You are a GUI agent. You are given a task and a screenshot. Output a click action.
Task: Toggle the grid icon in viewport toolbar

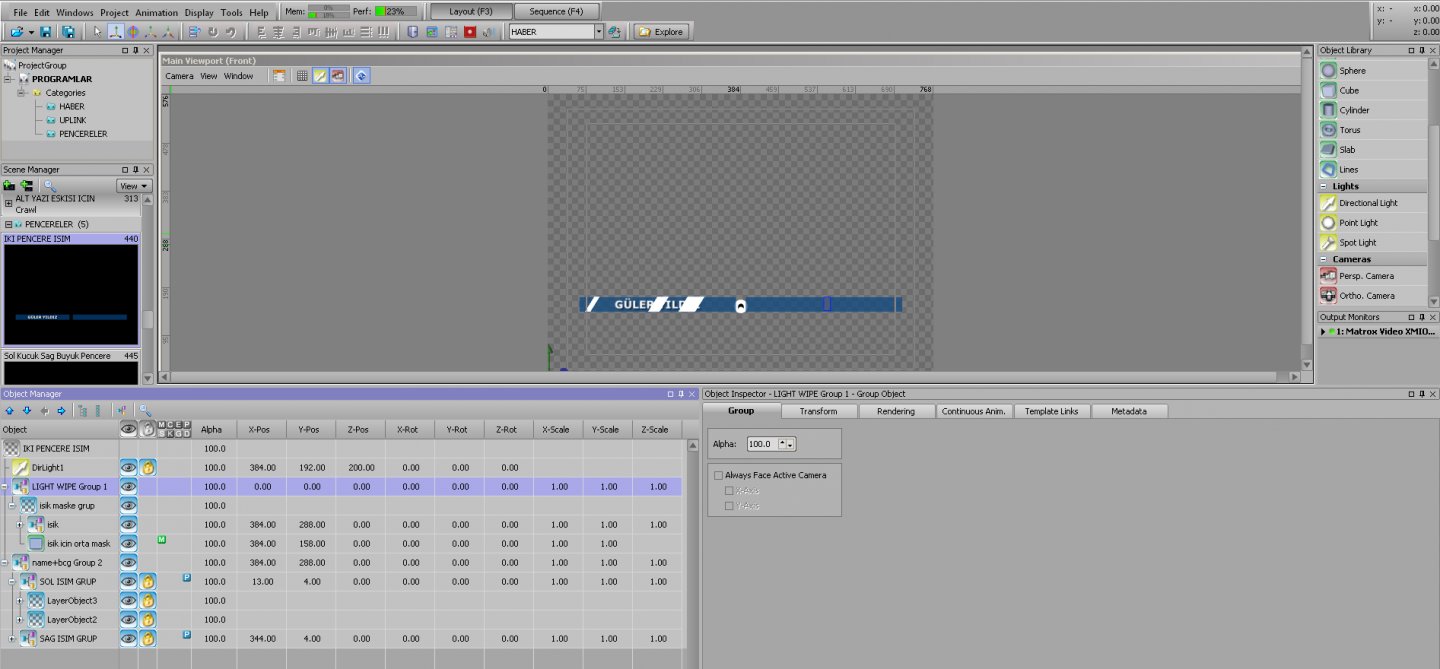click(x=301, y=76)
